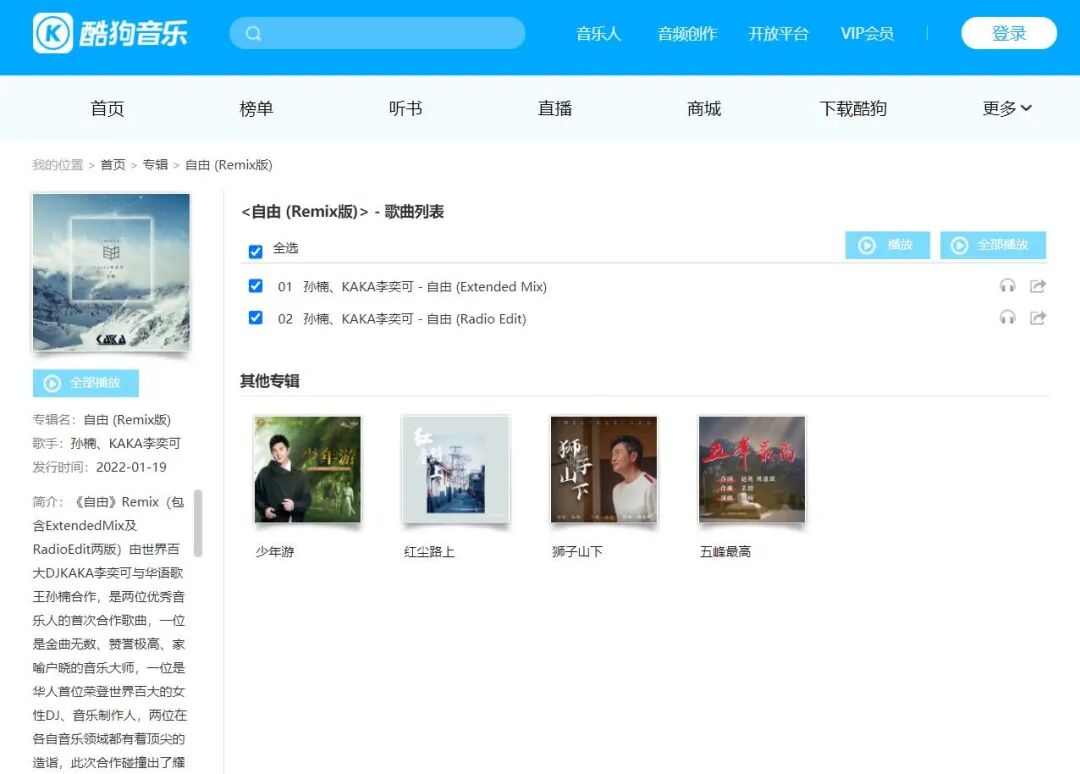The width and height of the screenshot is (1080, 774).
Task: Open the 少年游 album thumbnail
Action: (x=307, y=469)
